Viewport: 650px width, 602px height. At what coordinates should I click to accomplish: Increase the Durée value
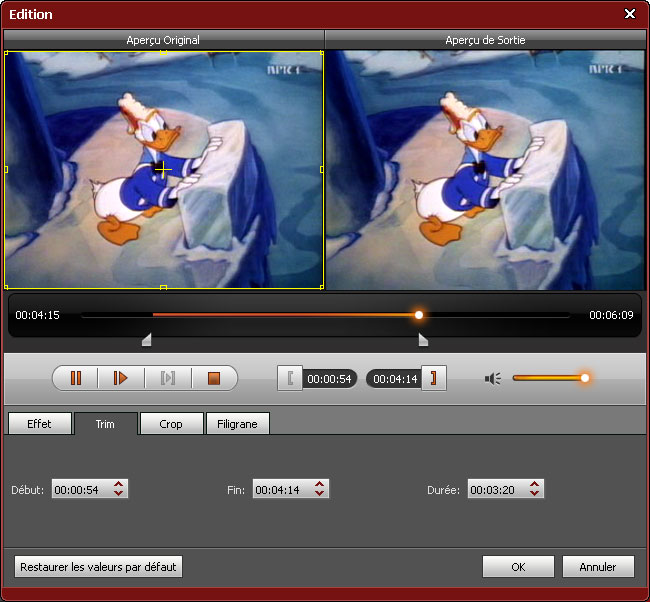pos(534,485)
